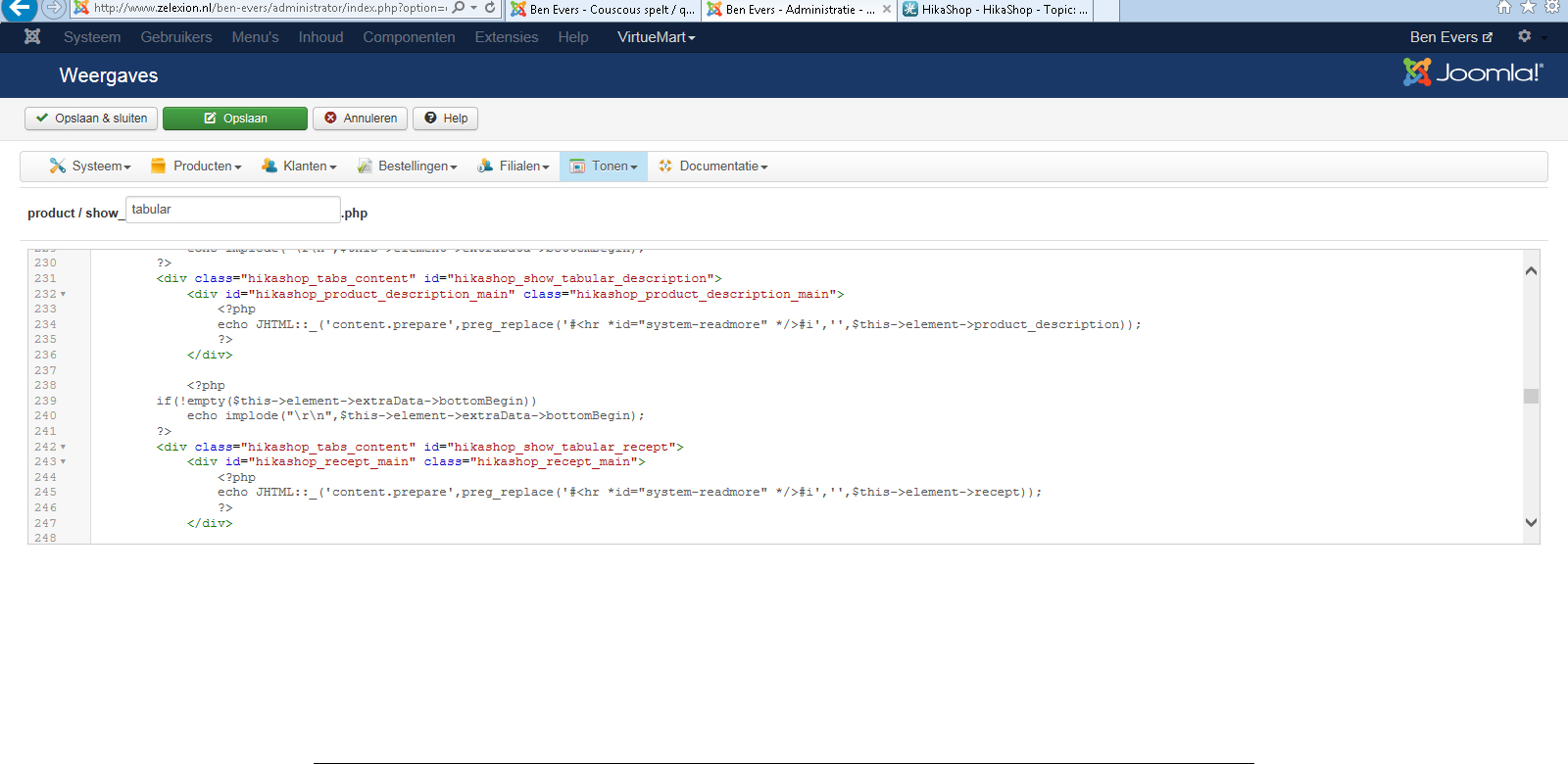Viewport: 1568px width, 764px height.
Task: Expand the VirtueMart dropdown
Action: point(656,37)
